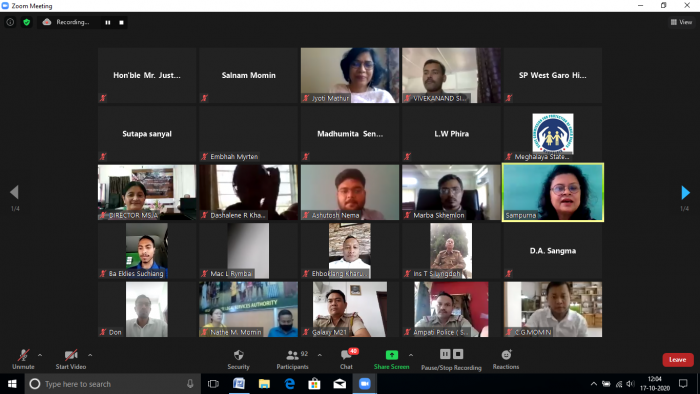Click the Sutapa sanyal participant name
The width and height of the screenshot is (700, 394).
click(x=147, y=134)
